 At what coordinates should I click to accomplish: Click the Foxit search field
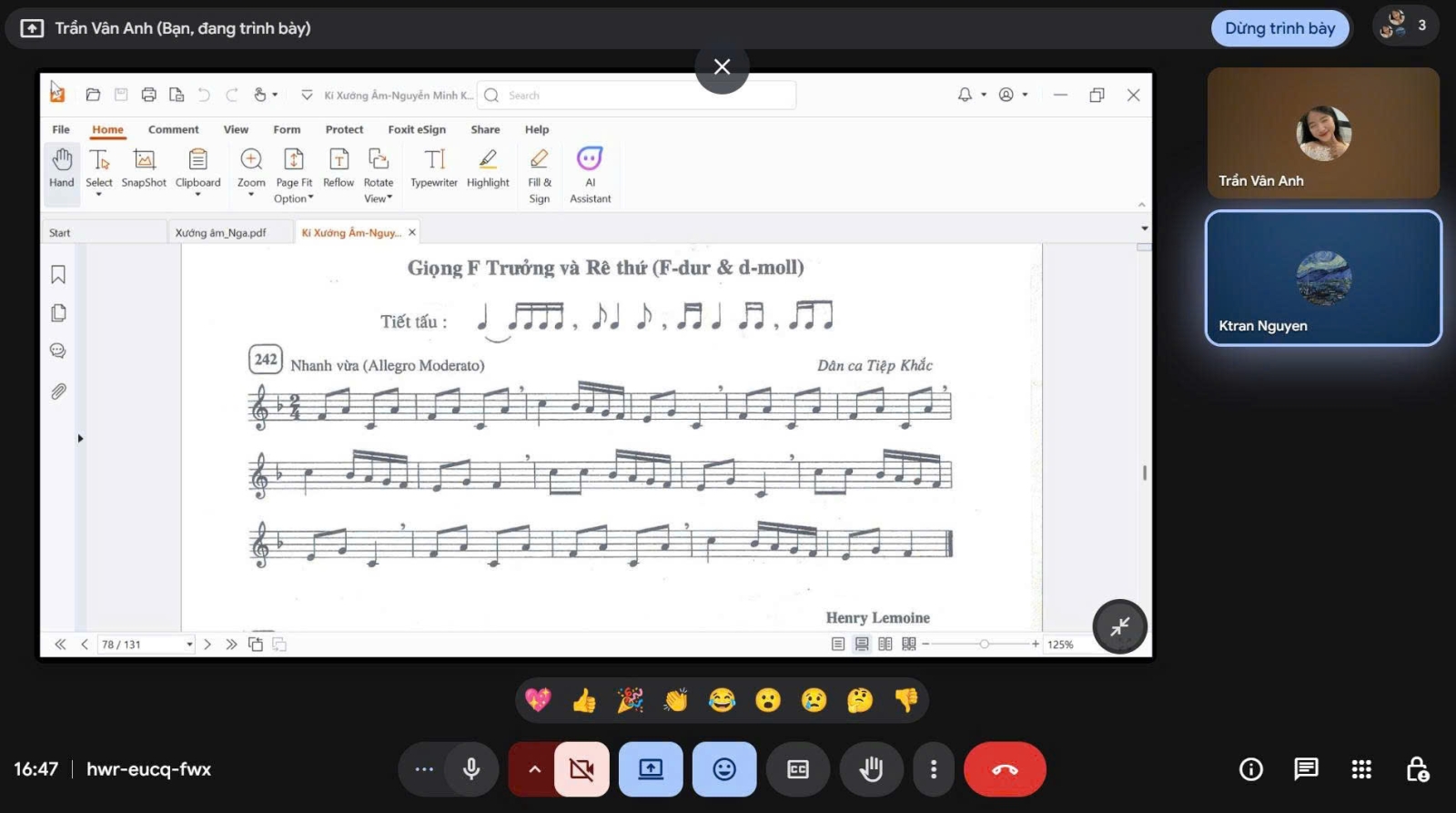click(637, 95)
